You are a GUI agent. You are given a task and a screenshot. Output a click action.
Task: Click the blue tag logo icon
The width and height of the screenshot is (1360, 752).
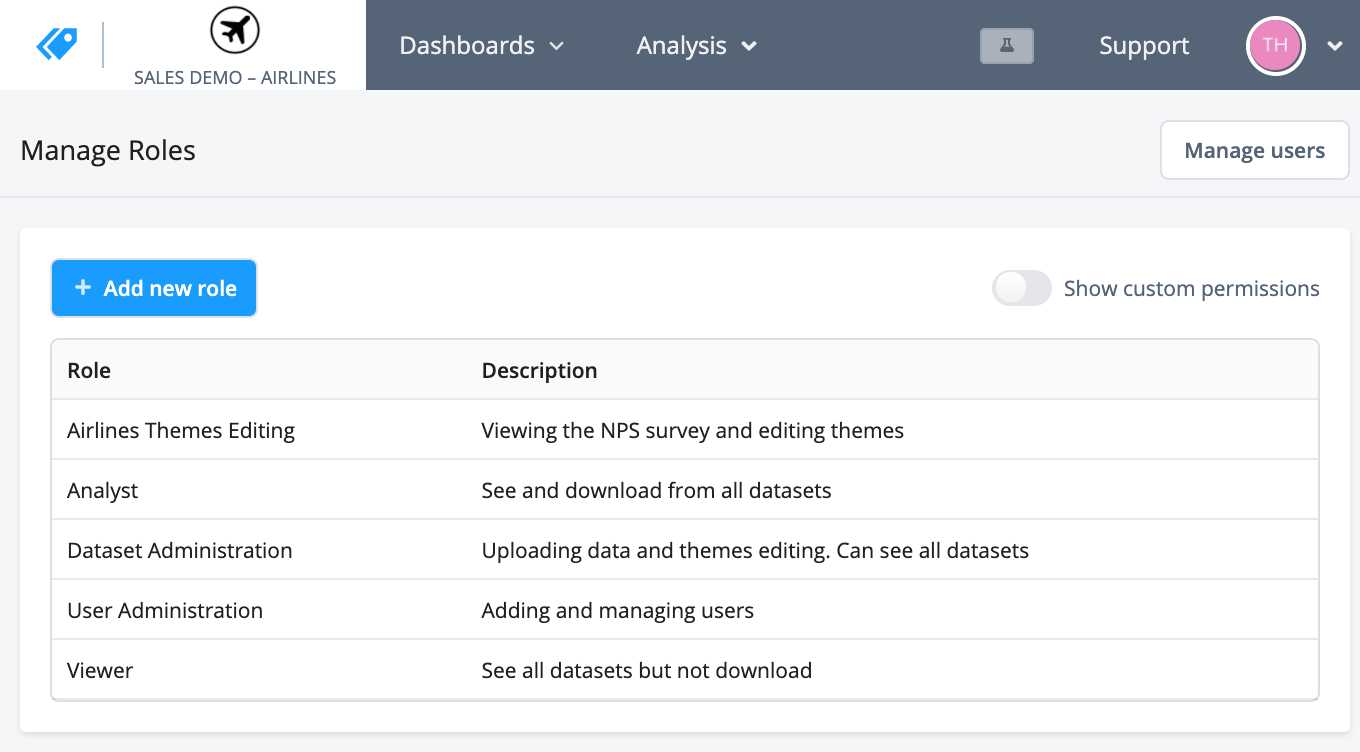(x=56, y=45)
